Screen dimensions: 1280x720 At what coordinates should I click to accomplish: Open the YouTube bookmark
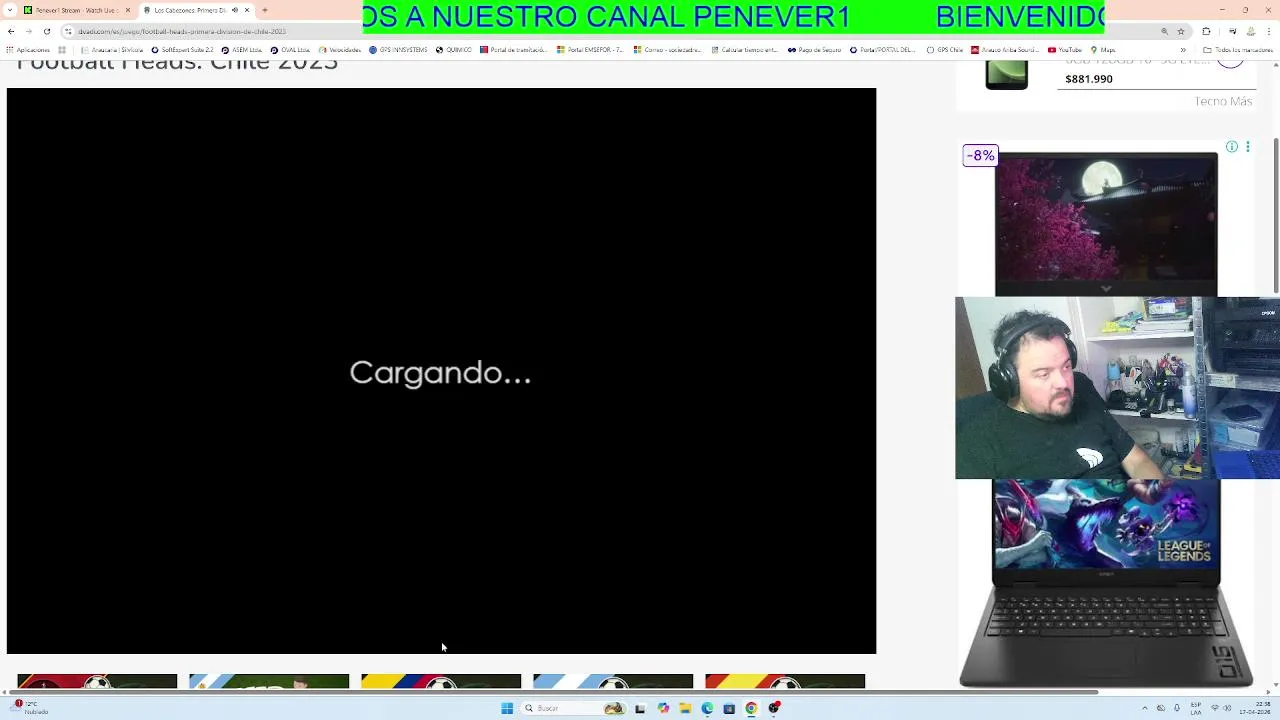point(1065,50)
